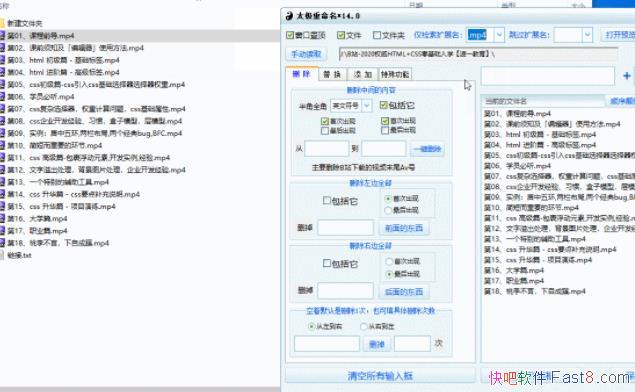Screen dimensions: 635x392
Task: Open the 特殊功能 tab
Action: tap(395, 75)
